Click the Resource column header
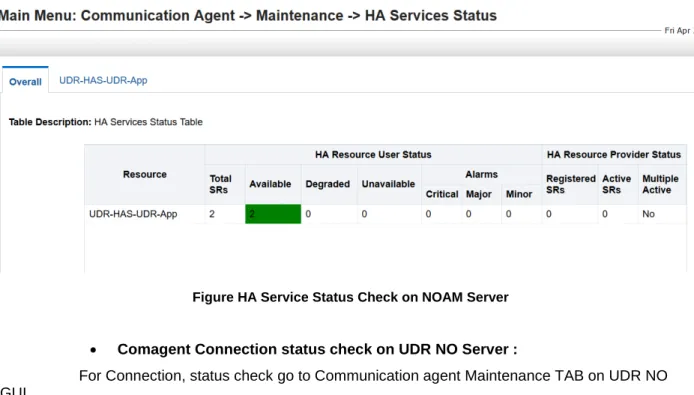This screenshot has width=694, height=395. pyautogui.click(x=145, y=174)
